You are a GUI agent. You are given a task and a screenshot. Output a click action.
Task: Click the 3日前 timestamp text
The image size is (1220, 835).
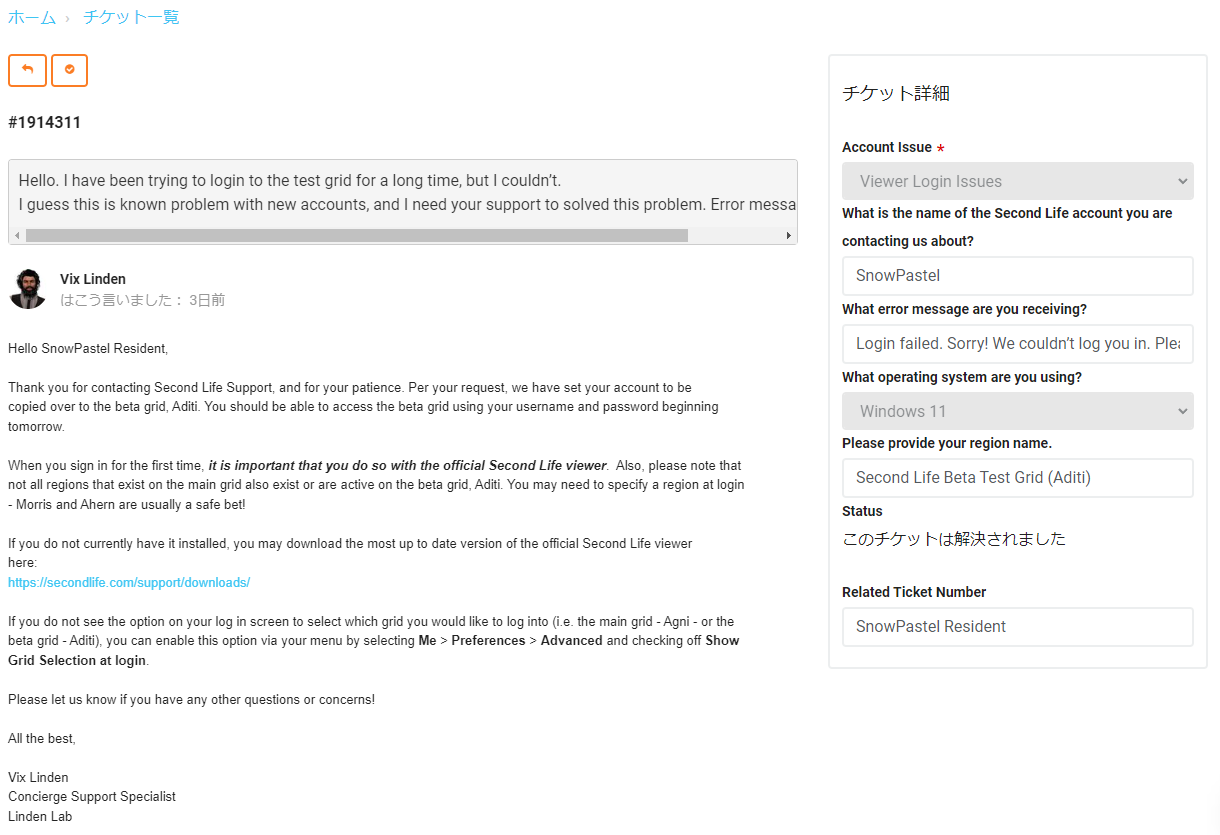(207, 300)
